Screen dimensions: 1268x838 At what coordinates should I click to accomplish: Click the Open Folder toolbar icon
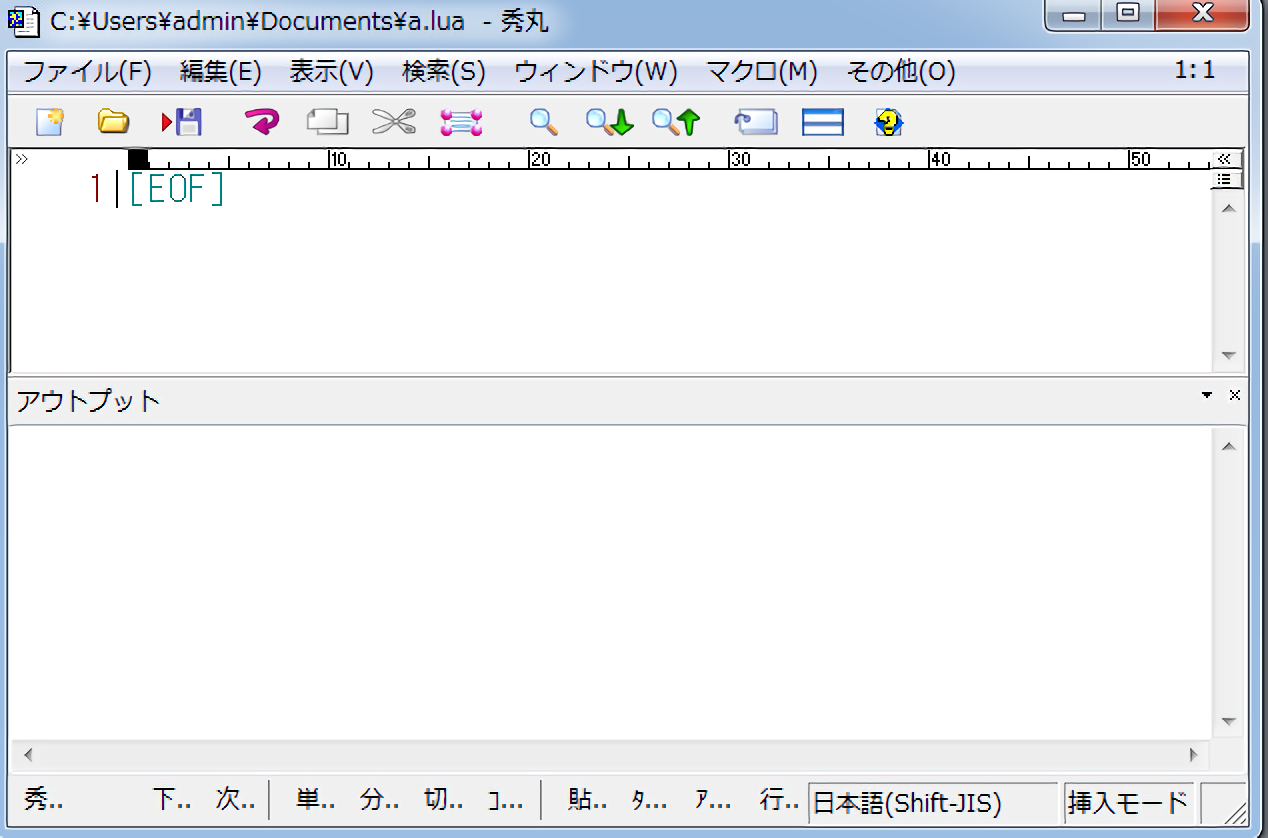(113, 122)
